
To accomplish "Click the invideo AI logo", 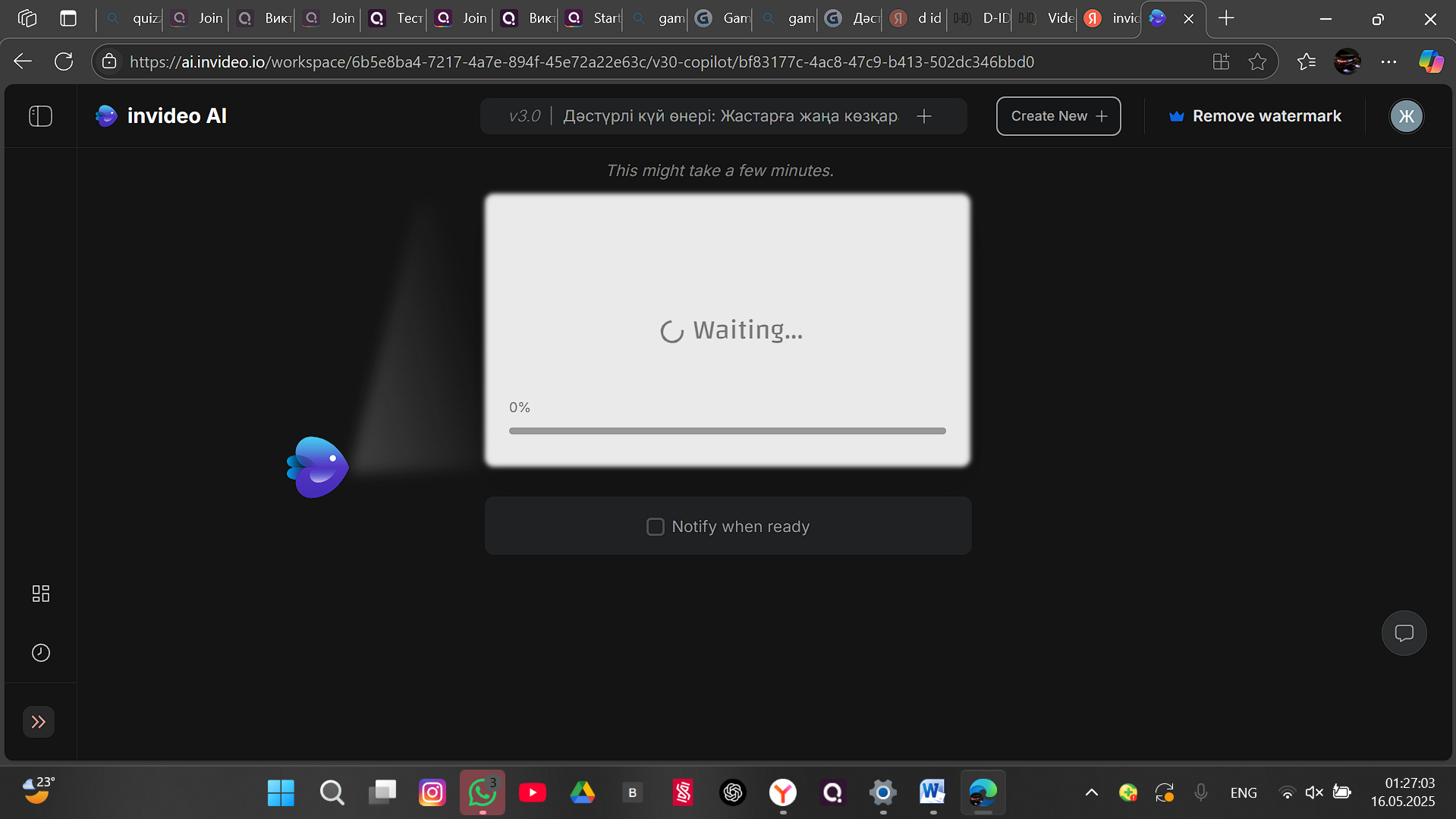I will click(161, 116).
